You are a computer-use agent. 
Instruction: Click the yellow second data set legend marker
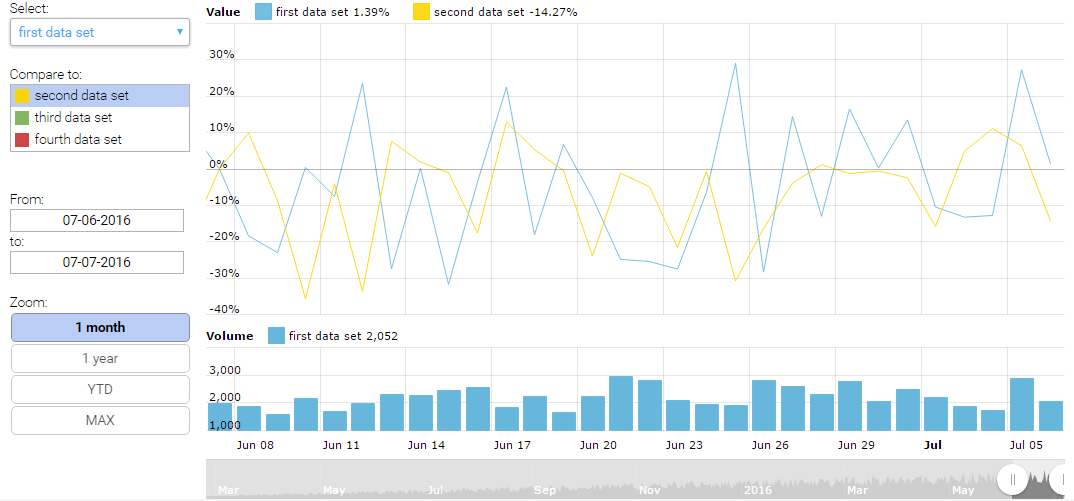422,12
